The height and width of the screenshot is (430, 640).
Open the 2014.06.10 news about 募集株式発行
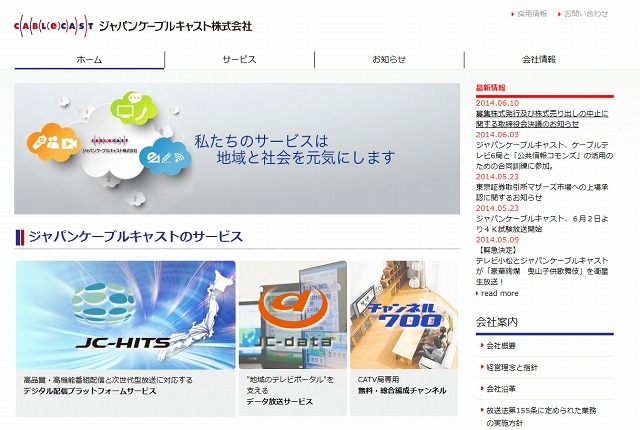tap(542, 119)
